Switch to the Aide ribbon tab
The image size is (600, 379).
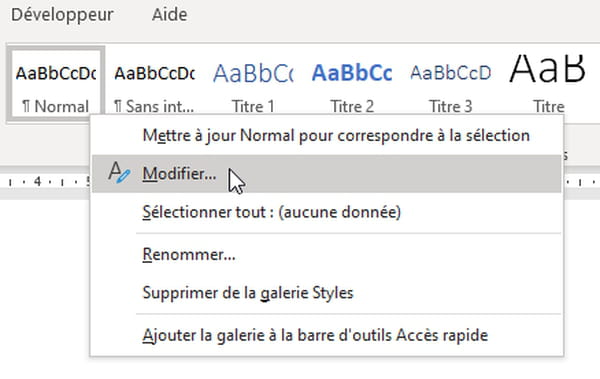pyautogui.click(x=170, y=15)
